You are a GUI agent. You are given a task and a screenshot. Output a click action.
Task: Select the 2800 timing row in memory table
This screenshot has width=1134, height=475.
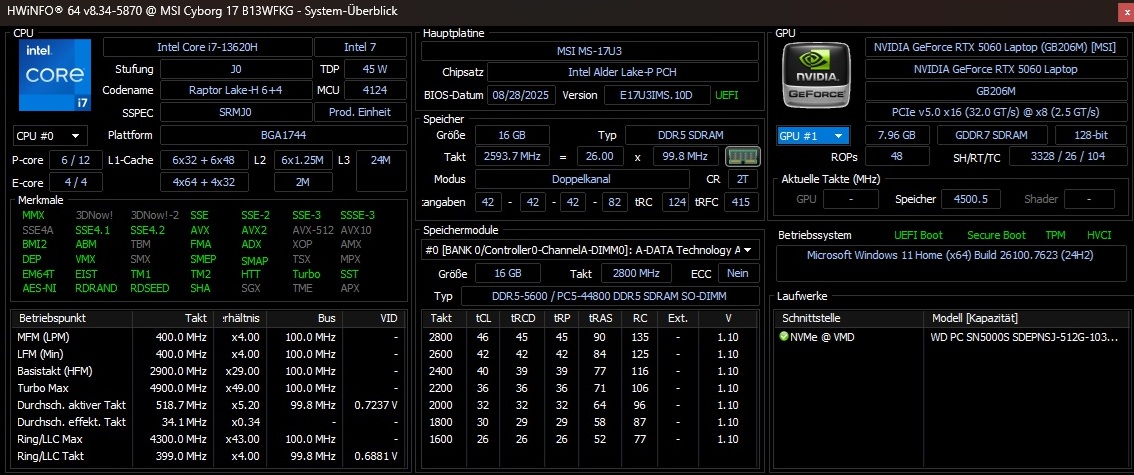click(590, 337)
